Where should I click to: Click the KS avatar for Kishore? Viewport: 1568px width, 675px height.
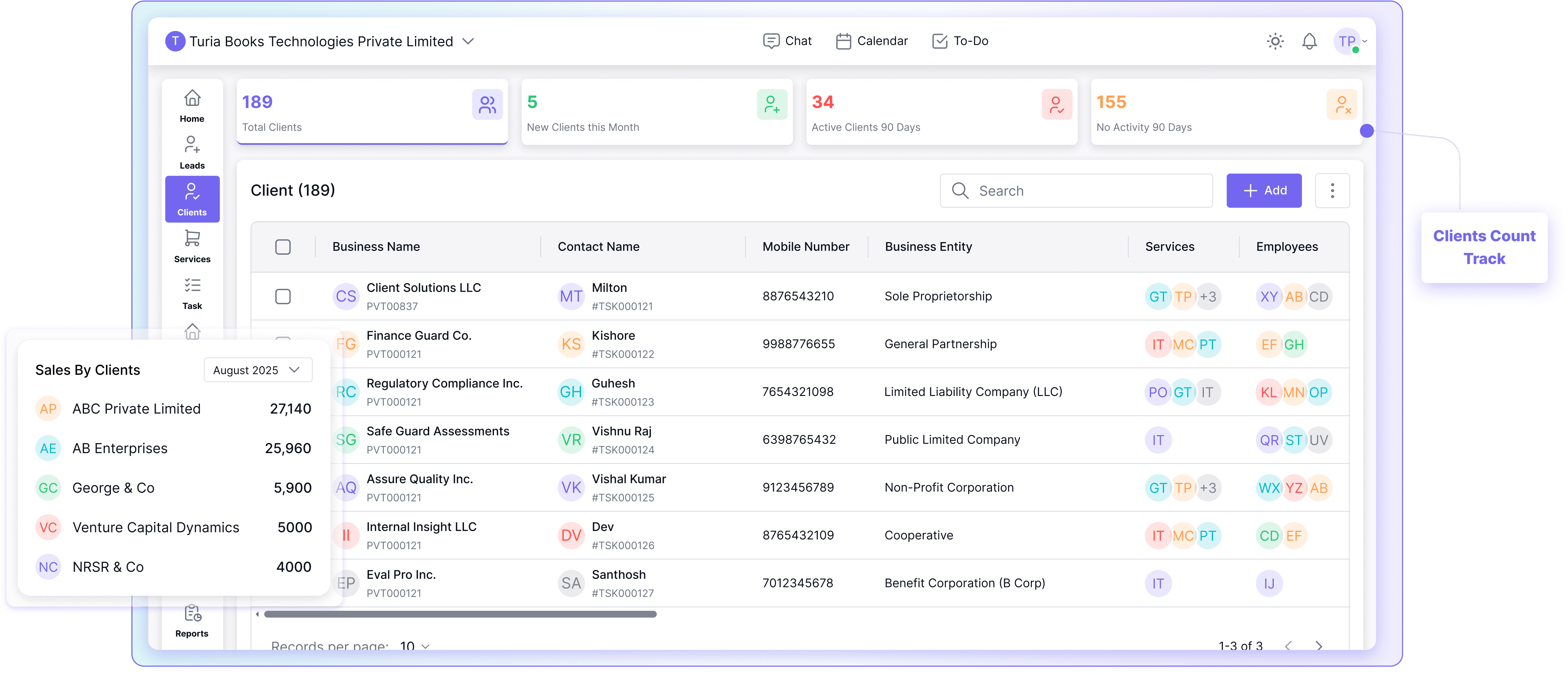pyautogui.click(x=571, y=344)
